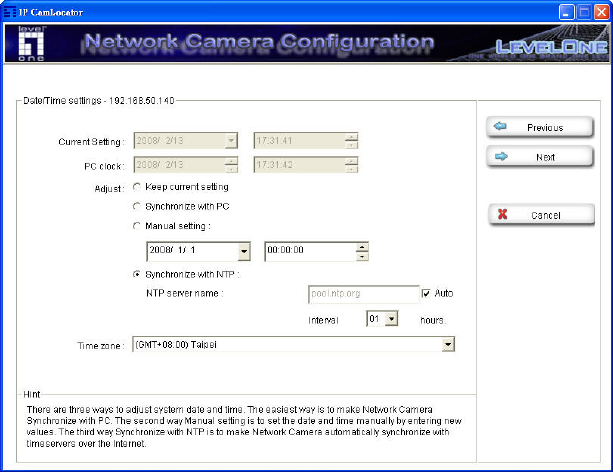Expand the Time zone dropdown list
Screen dimensions: 613x472
pyautogui.click(x=448, y=345)
